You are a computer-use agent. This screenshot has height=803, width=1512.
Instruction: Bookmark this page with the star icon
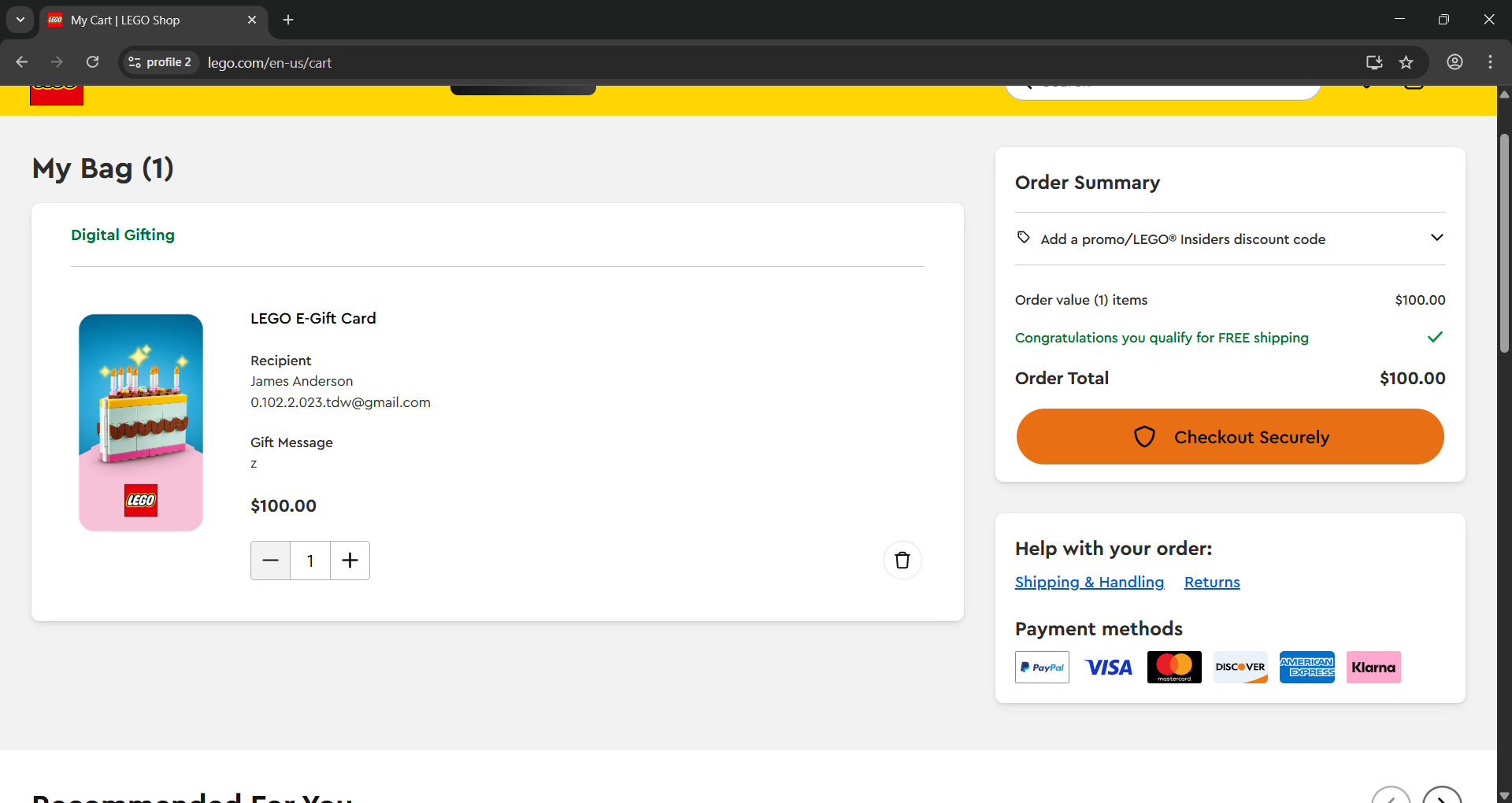point(1406,62)
